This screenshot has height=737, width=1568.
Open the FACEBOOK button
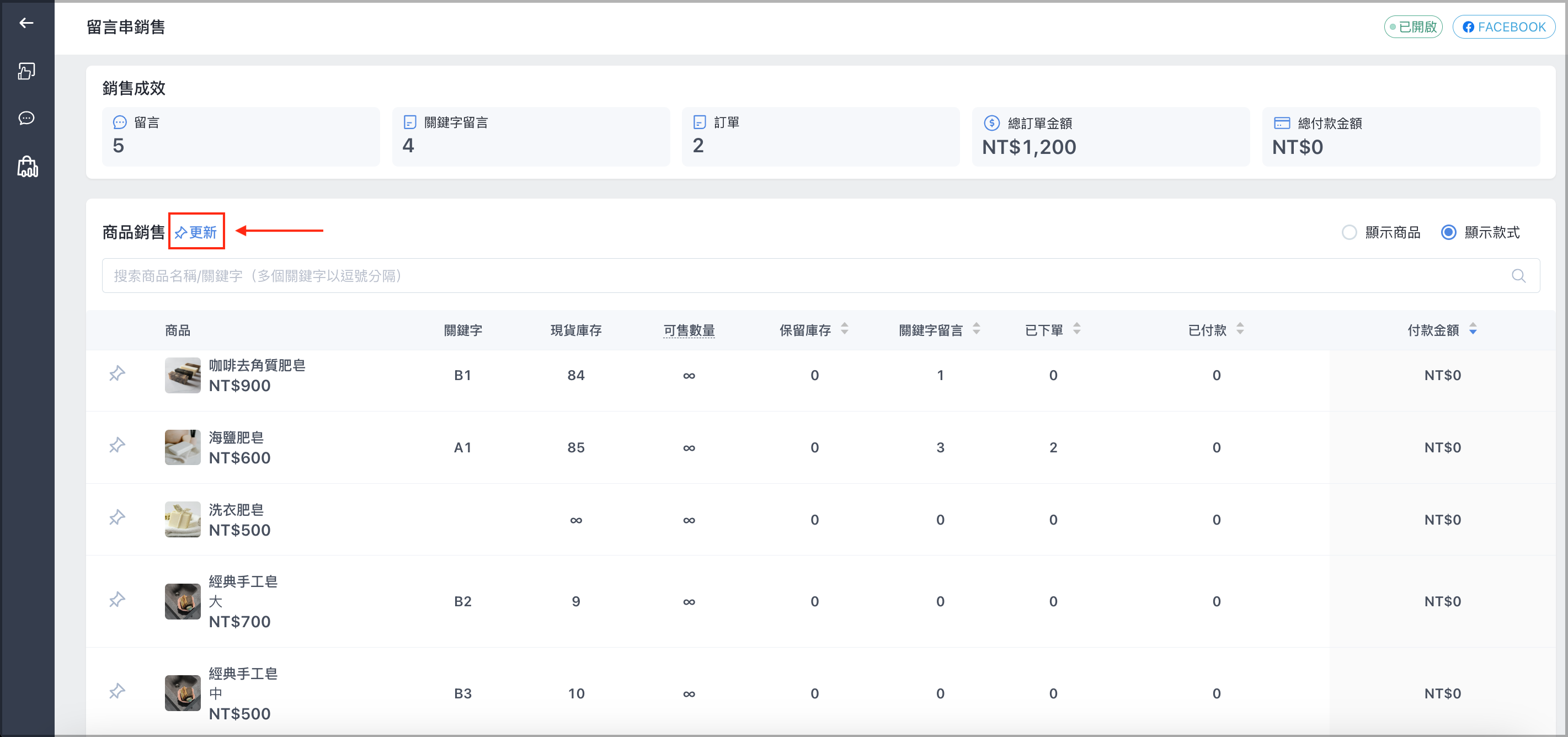click(x=1504, y=27)
